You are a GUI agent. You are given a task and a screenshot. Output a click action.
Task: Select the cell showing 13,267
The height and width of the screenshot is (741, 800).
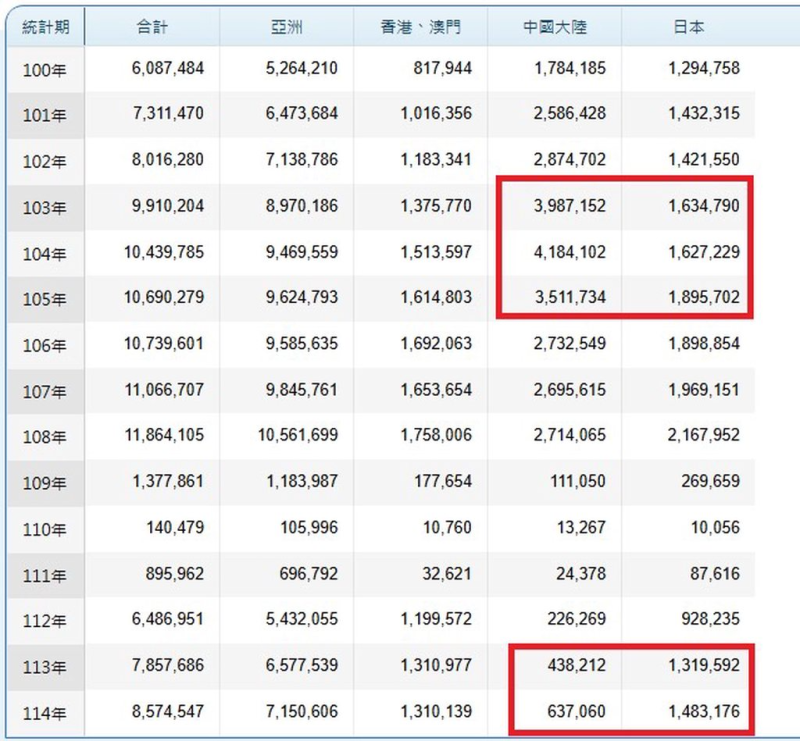pos(580,527)
